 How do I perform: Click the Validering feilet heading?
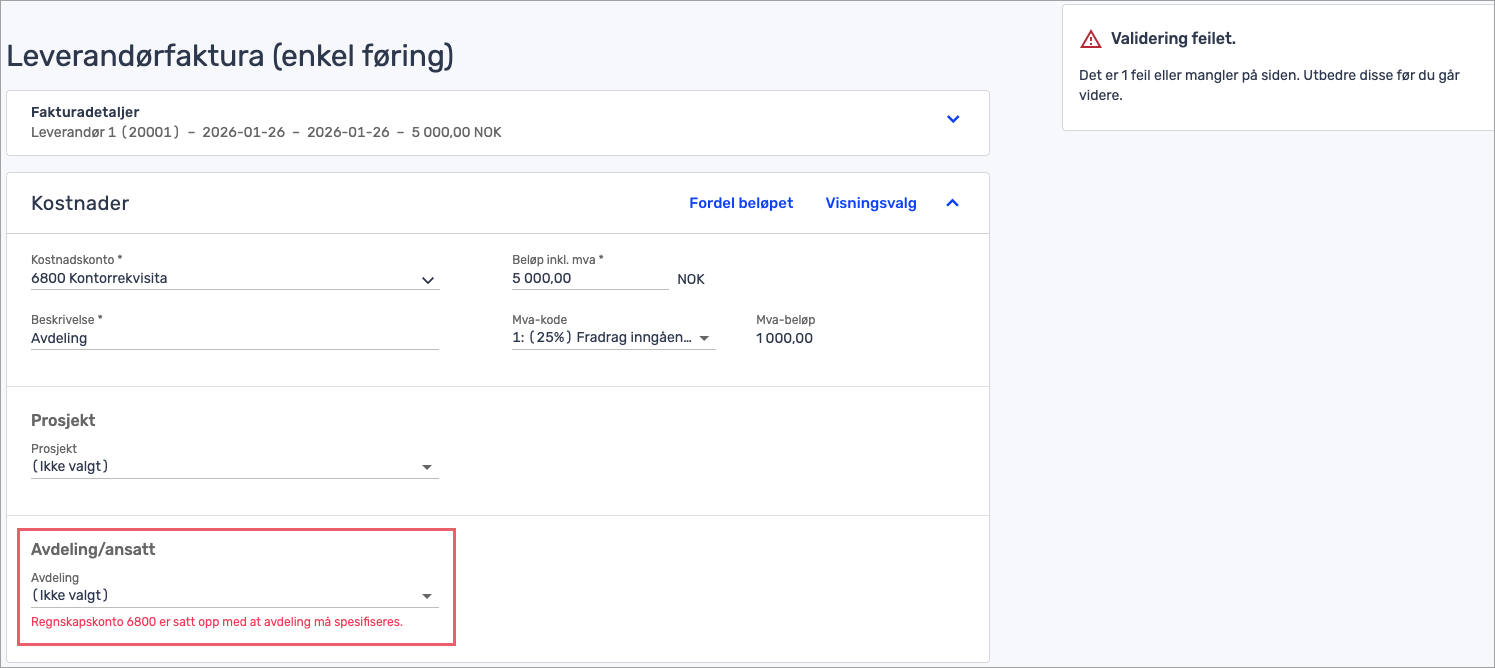coord(1173,39)
